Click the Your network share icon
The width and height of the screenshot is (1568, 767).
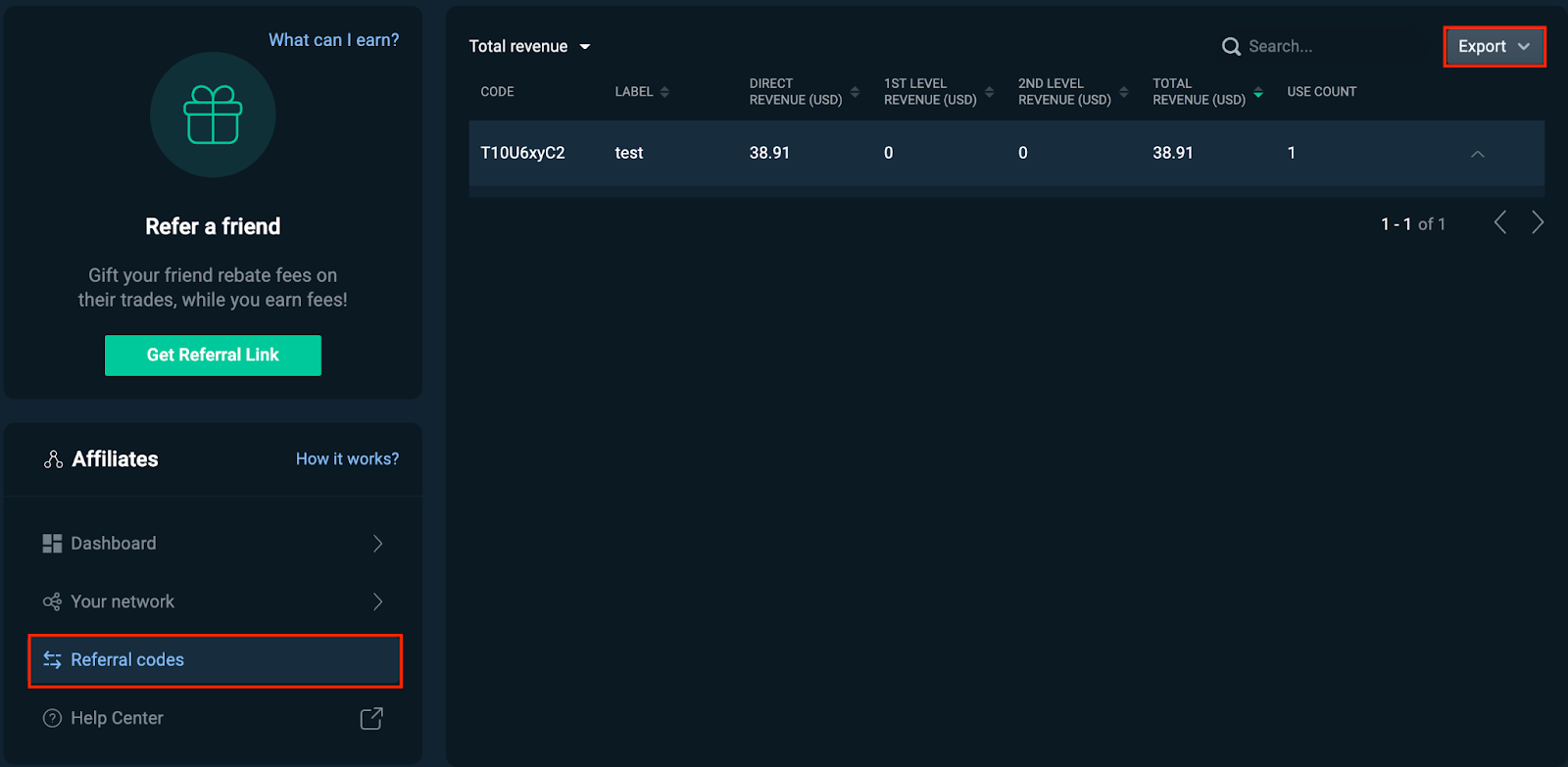52,601
